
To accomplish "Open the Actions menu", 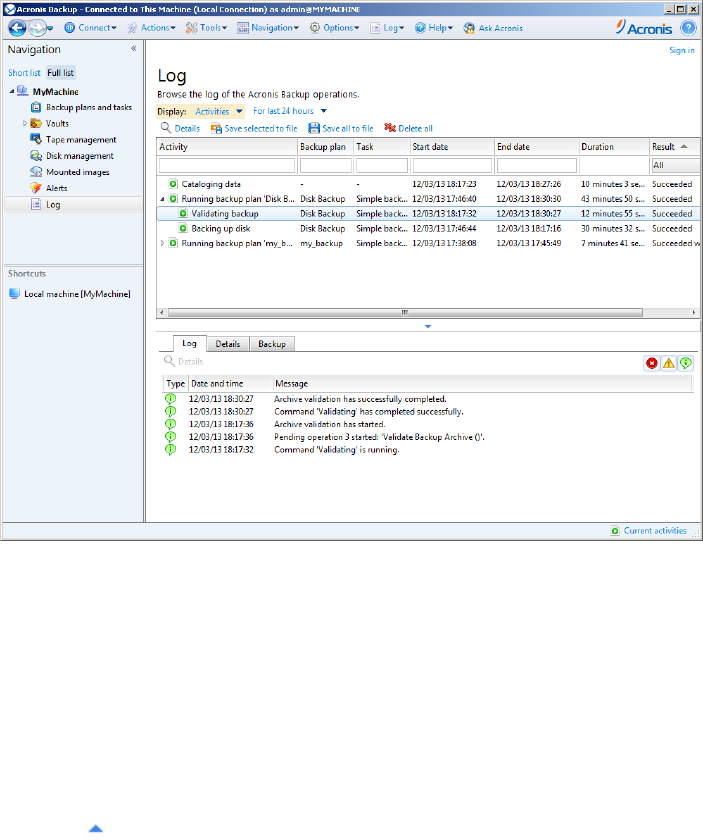I will (151, 28).
